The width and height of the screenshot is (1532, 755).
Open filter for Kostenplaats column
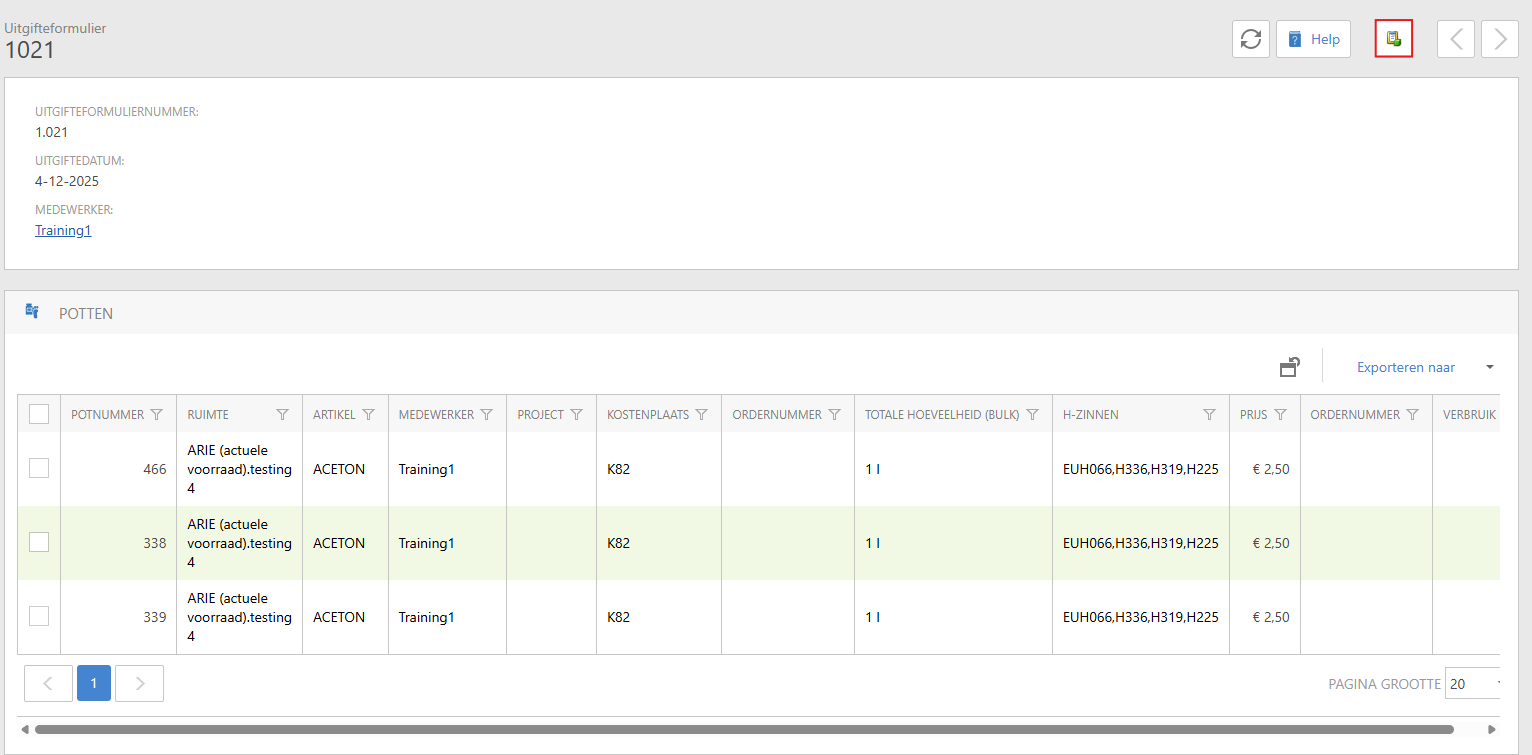pyautogui.click(x=701, y=414)
